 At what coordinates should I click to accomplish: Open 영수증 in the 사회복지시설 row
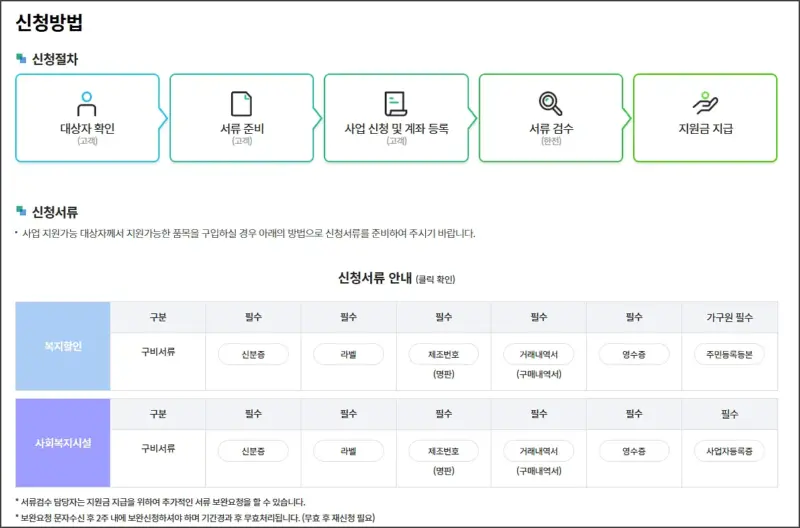[634, 451]
